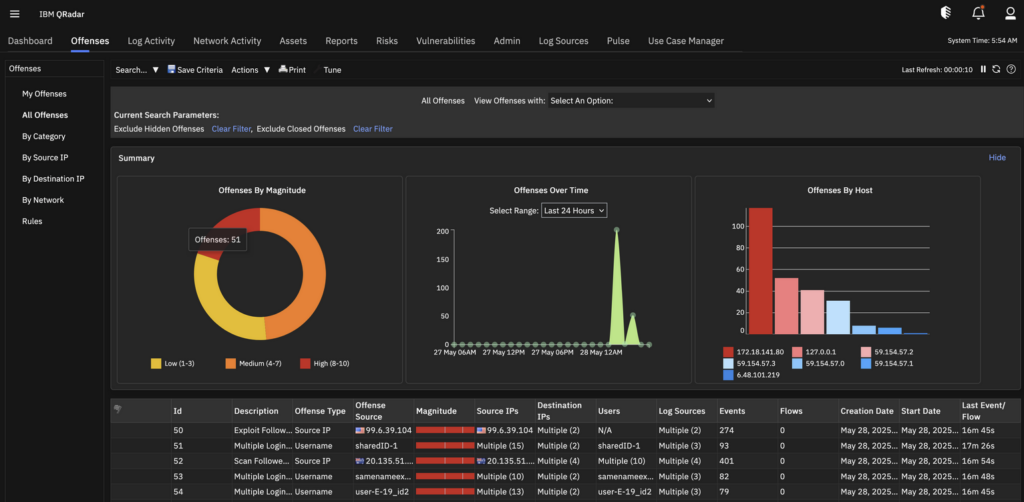Image resolution: width=1024 pixels, height=502 pixels.
Task: Open By Category in the sidebar
Action: click(x=44, y=136)
